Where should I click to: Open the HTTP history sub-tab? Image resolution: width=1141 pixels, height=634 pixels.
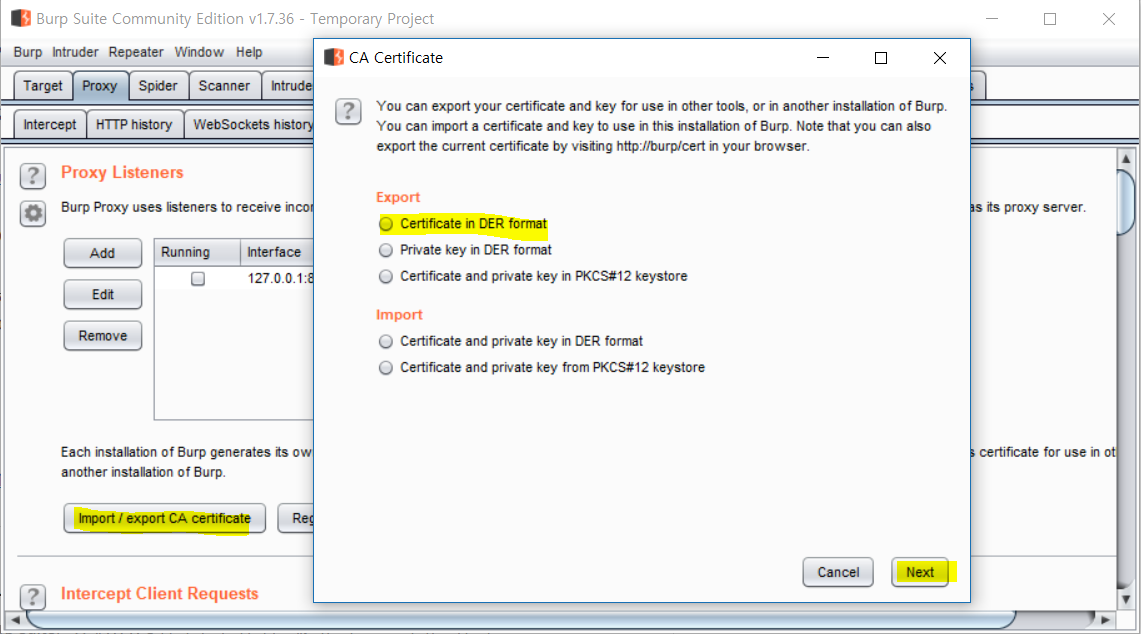coord(135,124)
